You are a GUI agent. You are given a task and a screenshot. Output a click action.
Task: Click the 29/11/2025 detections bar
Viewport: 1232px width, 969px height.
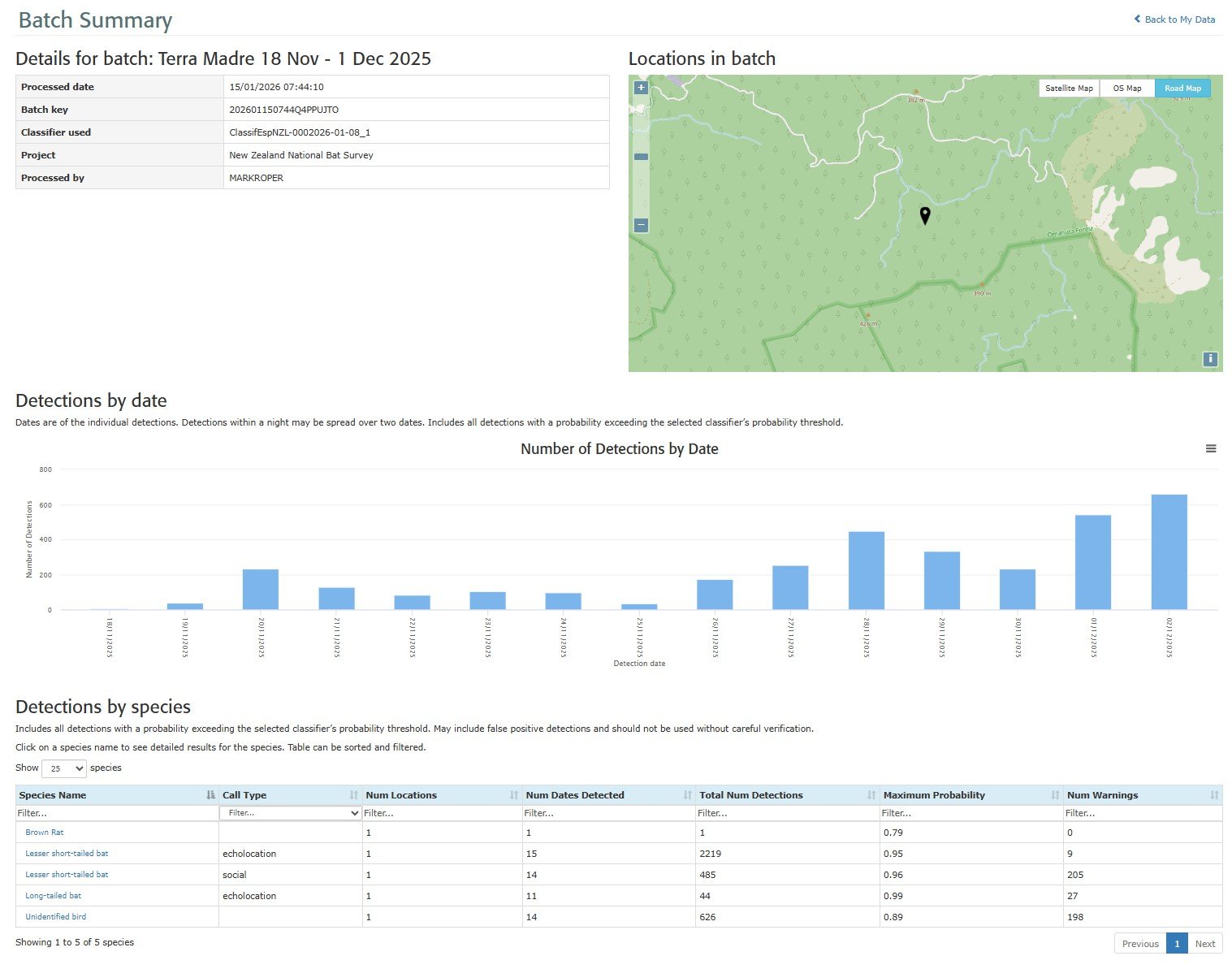[942, 581]
